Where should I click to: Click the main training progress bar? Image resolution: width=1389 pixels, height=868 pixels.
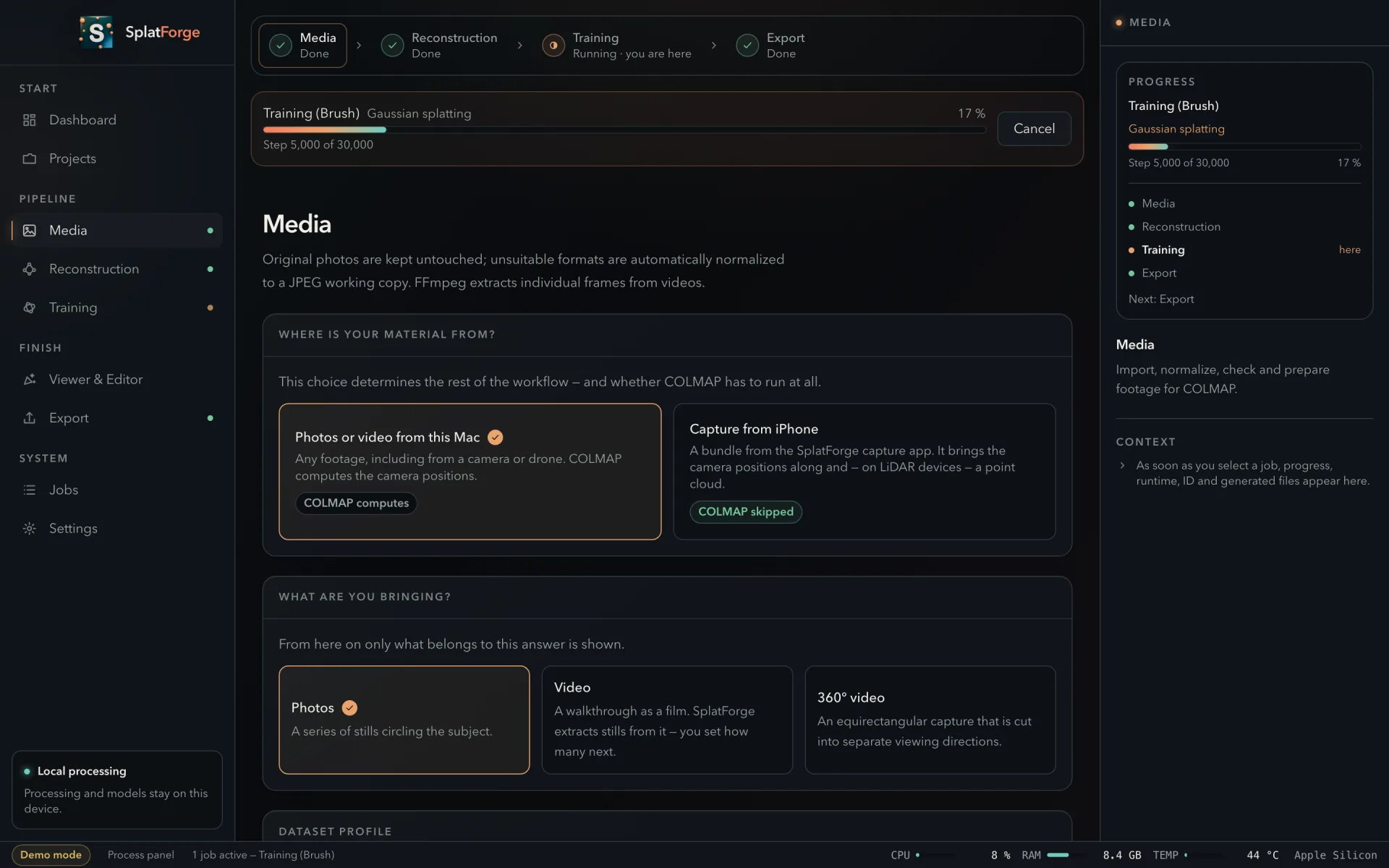click(x=624, y=130)
